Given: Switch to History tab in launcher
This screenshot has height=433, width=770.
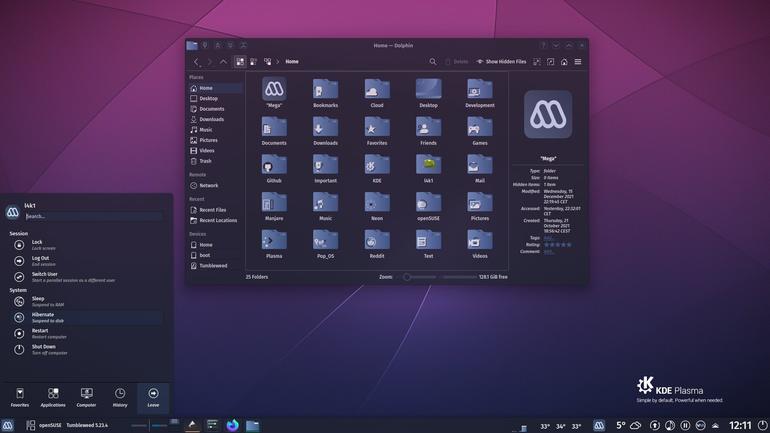Looking at the screenshot, I should pyautogui.click(x=120, y=398).
